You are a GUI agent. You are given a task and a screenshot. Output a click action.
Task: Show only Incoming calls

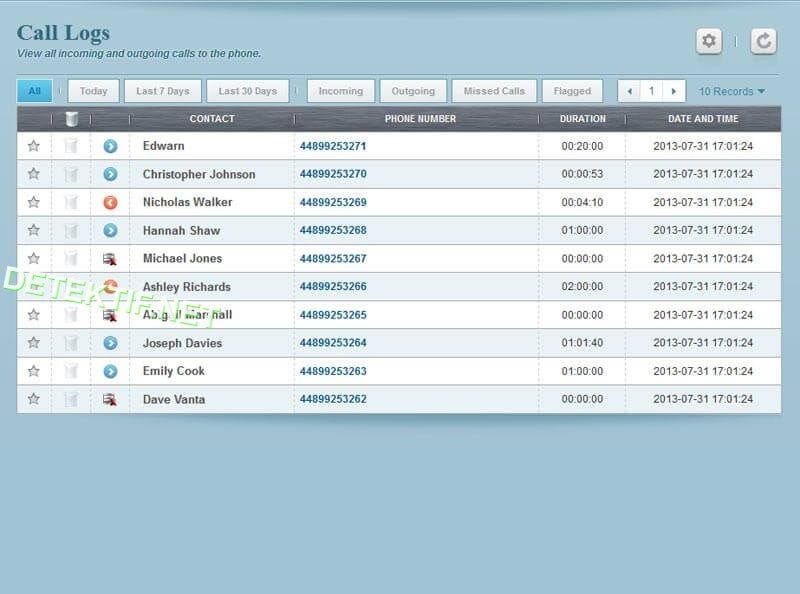tap(340, 91)
